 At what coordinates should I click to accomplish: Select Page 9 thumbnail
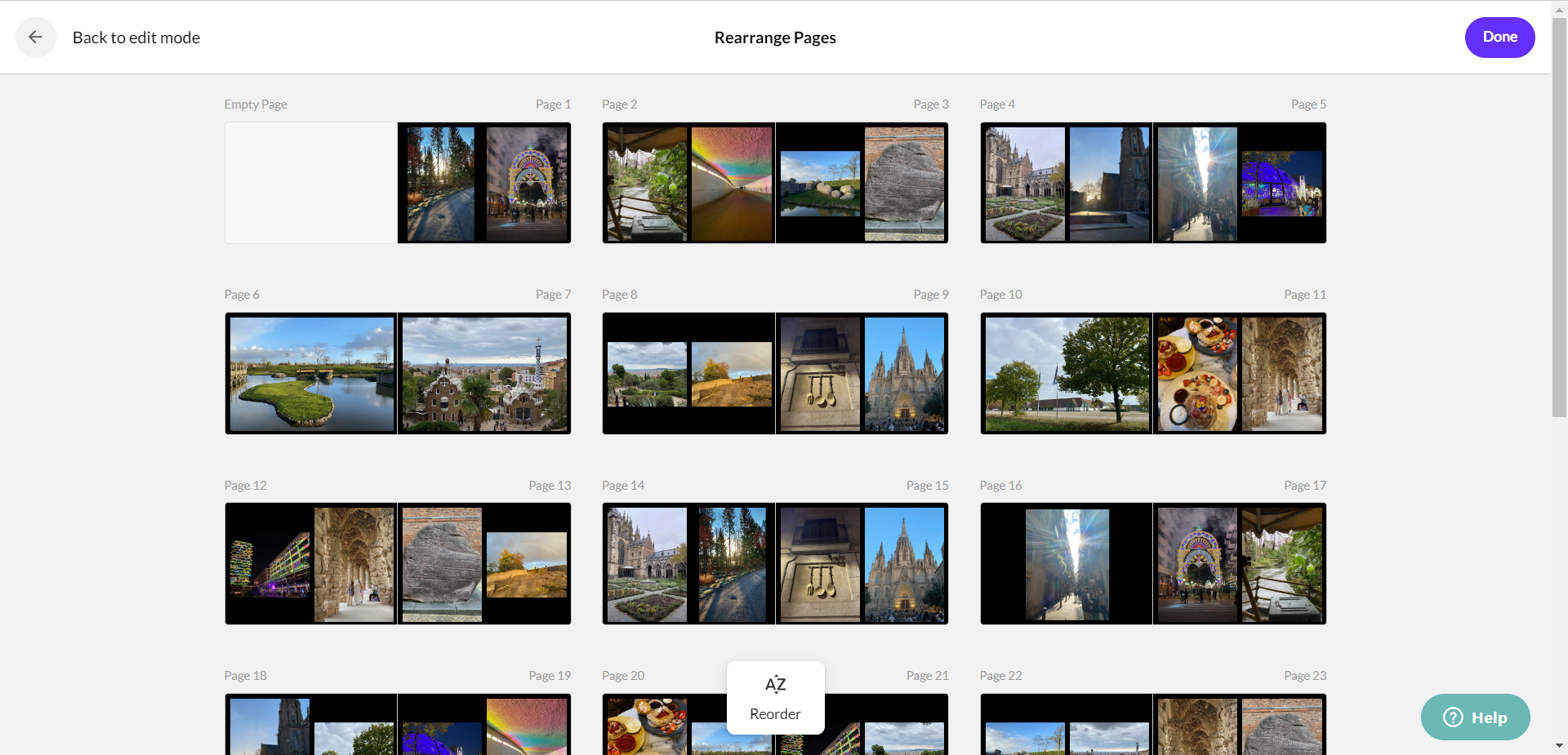click(862, 374)
